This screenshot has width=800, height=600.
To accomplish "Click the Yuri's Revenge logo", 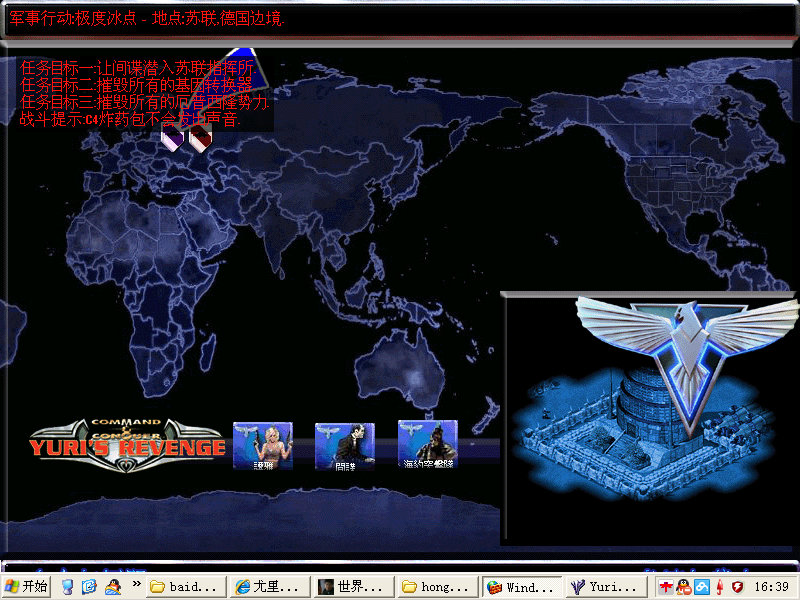I will point(127,445).
